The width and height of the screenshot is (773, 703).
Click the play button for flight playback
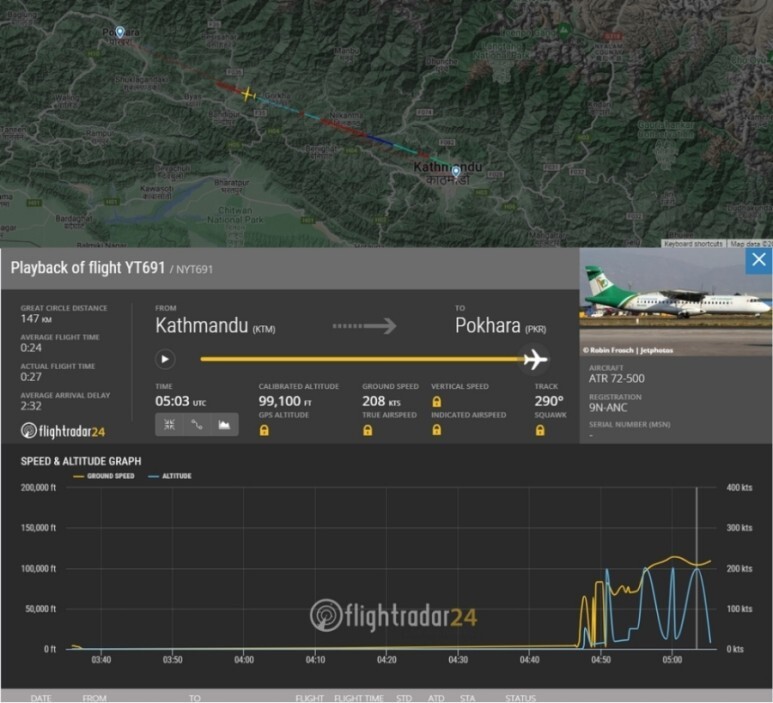tap(165, 359)
